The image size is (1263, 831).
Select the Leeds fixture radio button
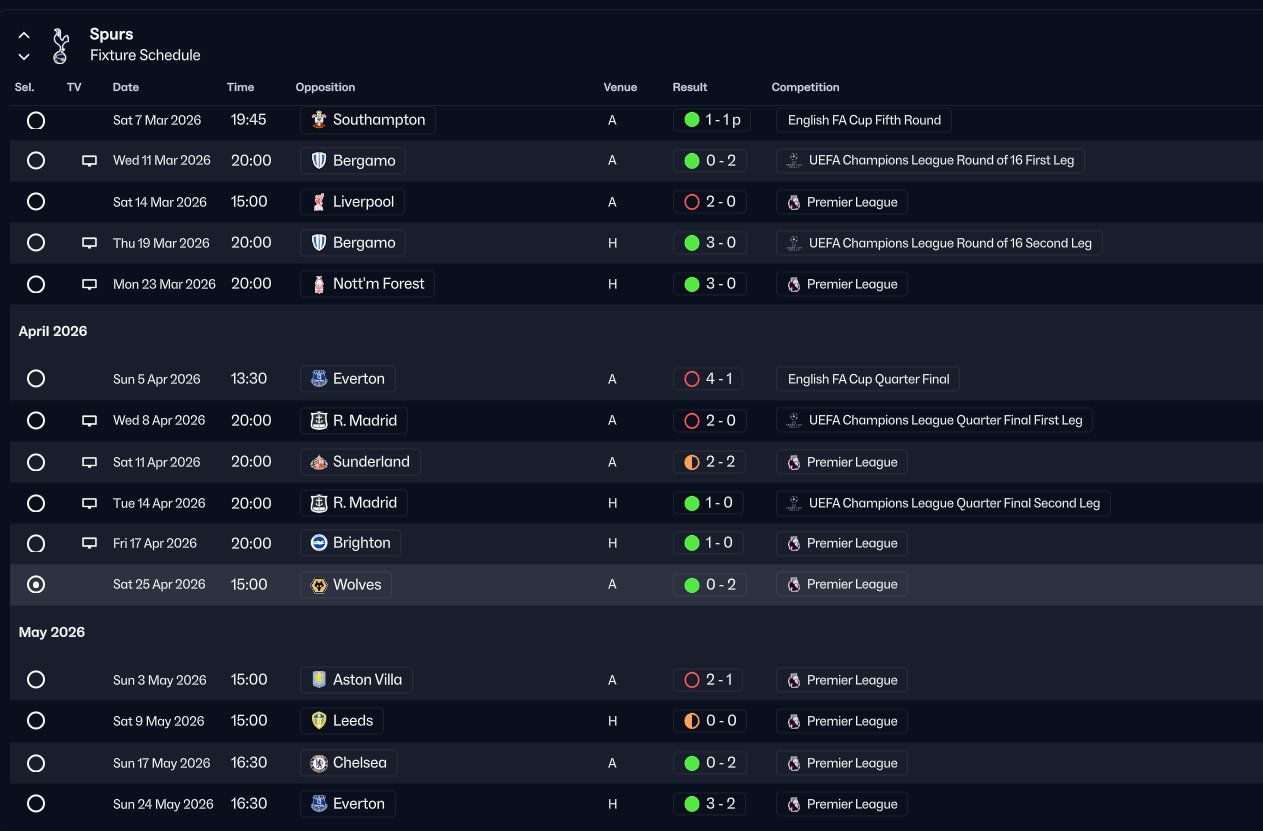coord(36,721)
